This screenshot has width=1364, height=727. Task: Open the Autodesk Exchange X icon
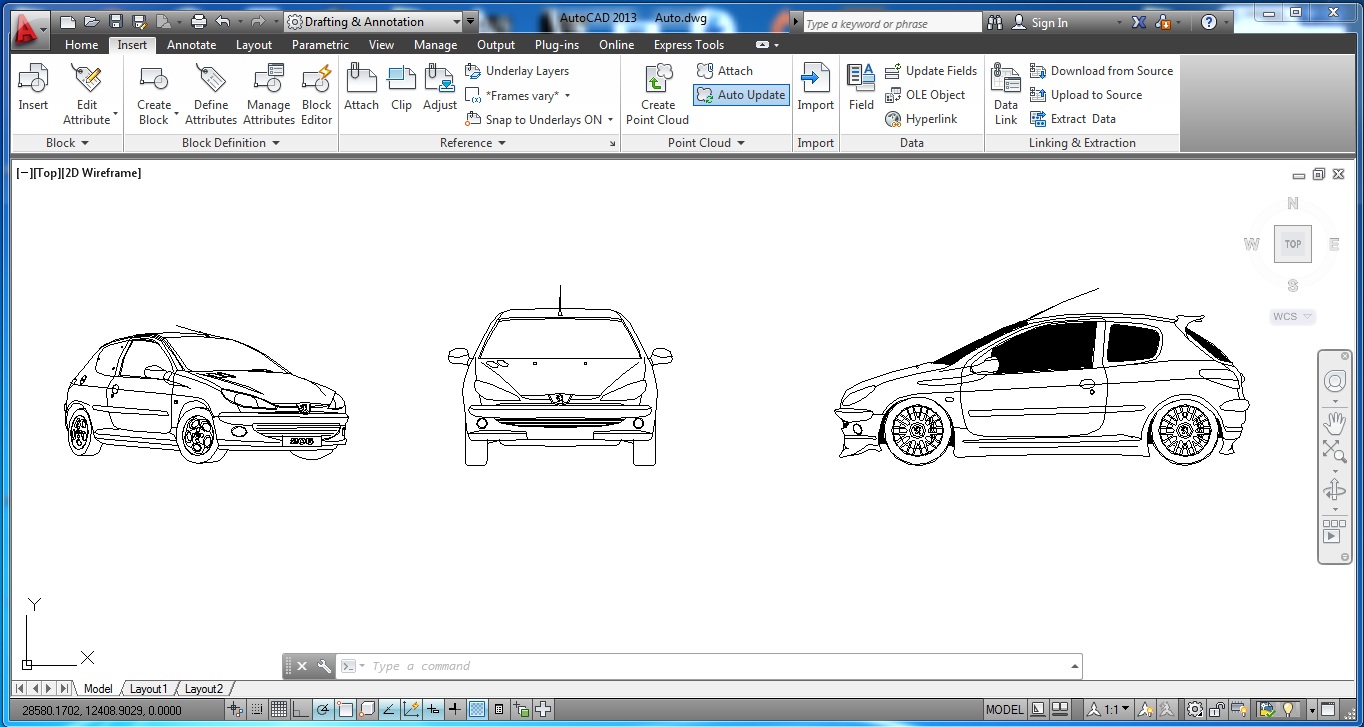1139,22
